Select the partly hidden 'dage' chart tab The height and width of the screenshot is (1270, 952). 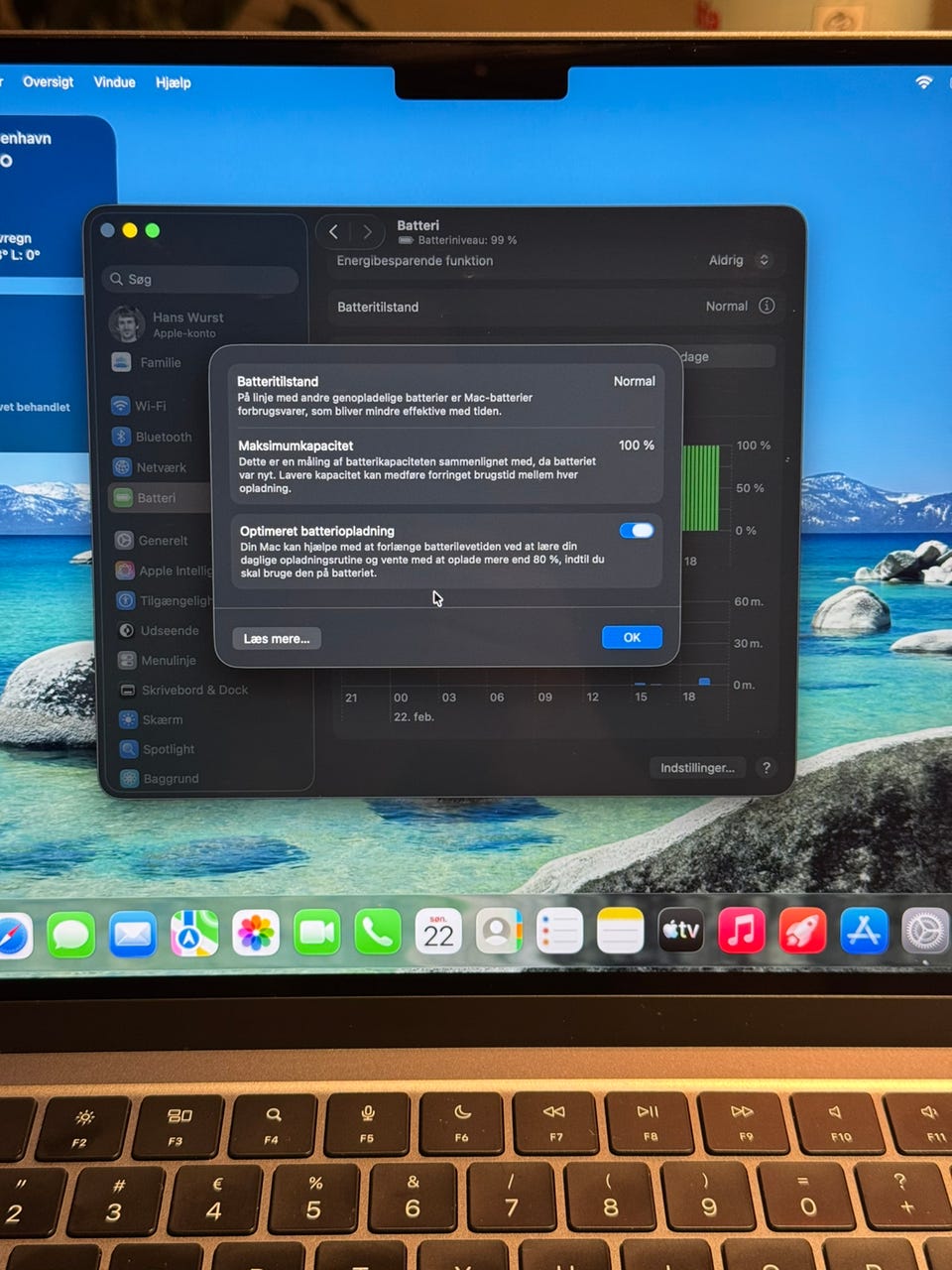coord(727,357)
